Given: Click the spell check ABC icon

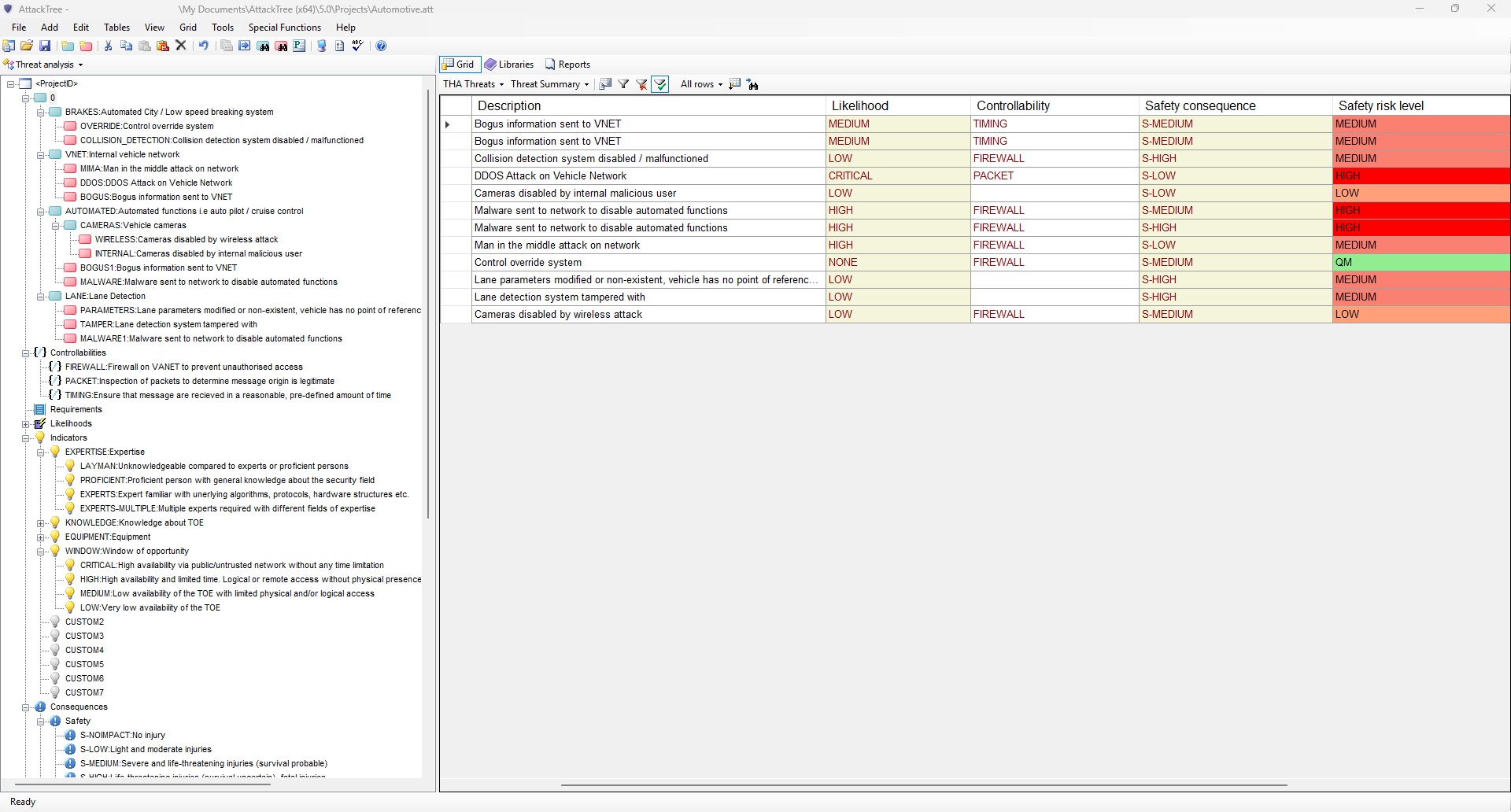Looking at the screenshot, I should point(357,46).
